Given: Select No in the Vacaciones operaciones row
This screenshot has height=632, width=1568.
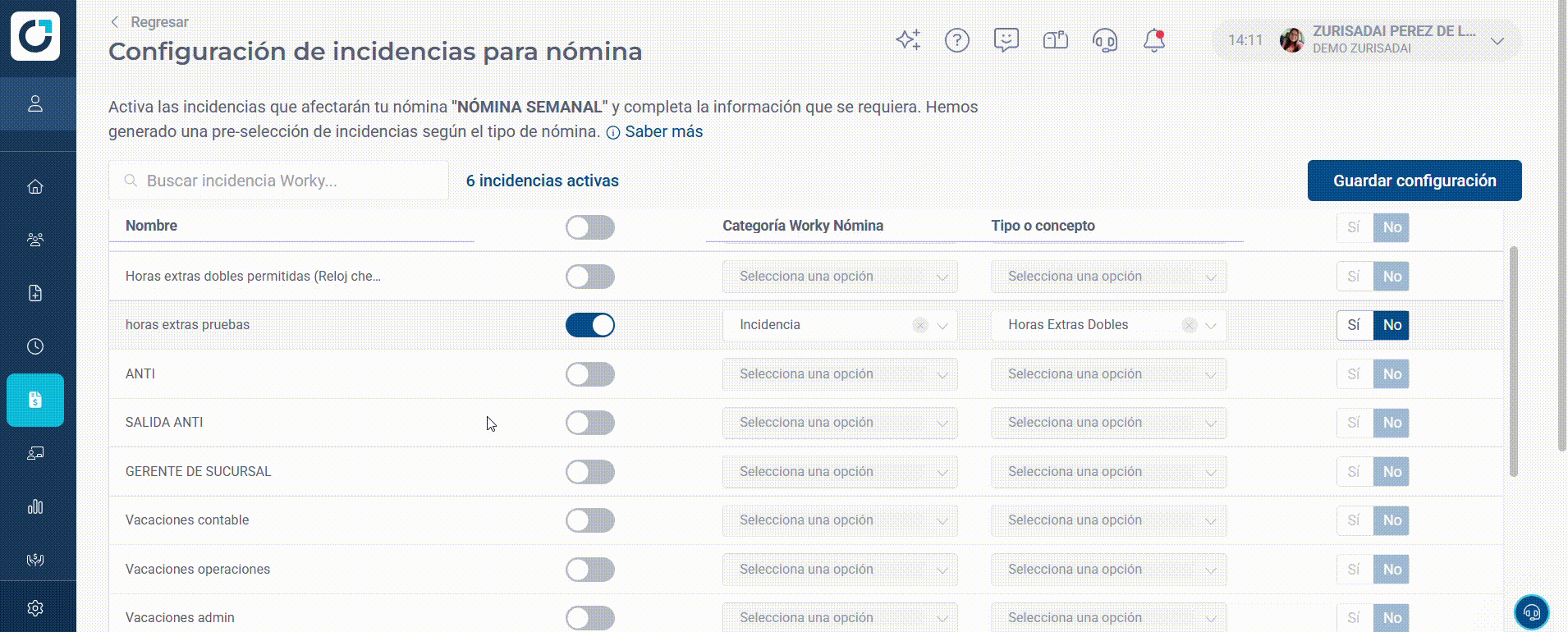Looking at the screenshot, I should 1391,570.
